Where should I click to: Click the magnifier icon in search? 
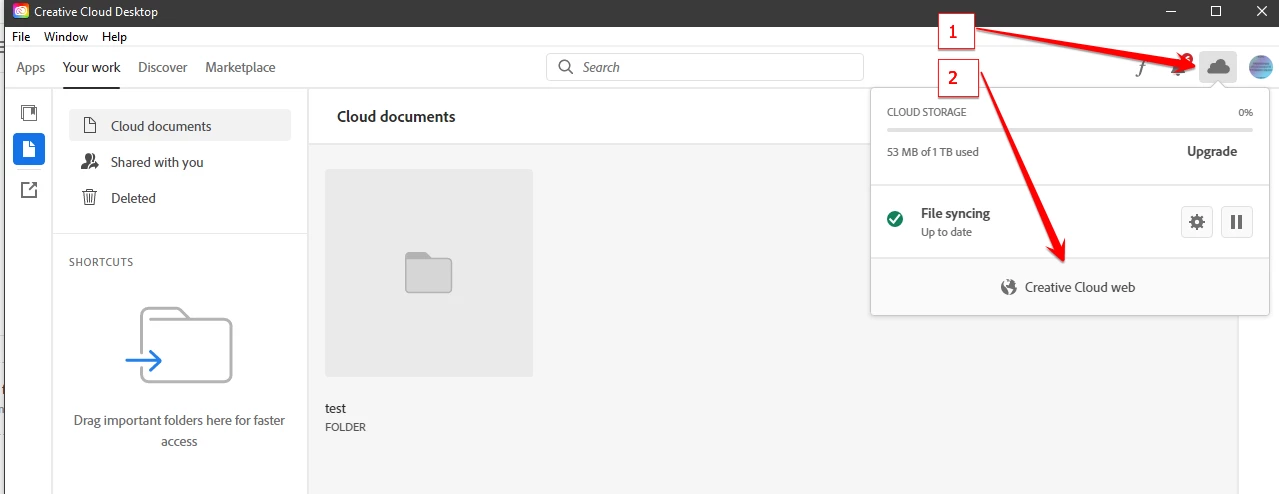566,67
